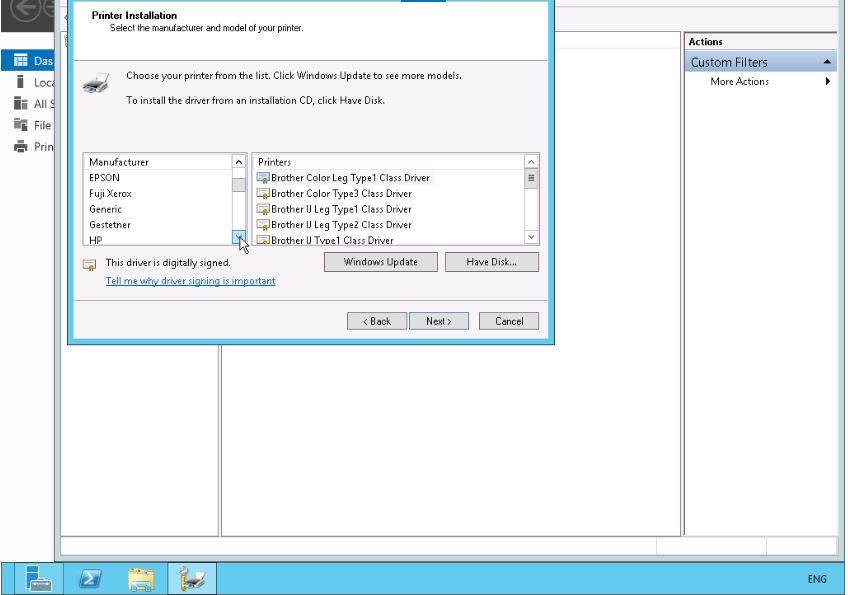This screenshot has width=848, height=595.
Task: Open Dashboard in Server Manager sidebar
Action: coord(28,61)
